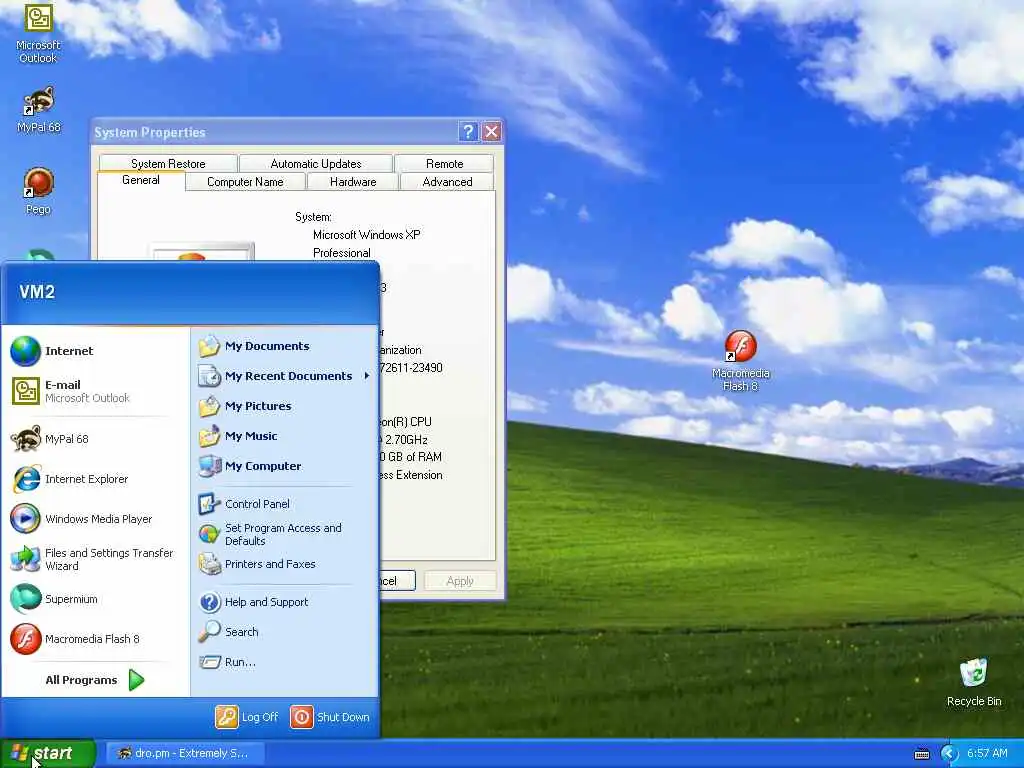Open My Documents folder

pyautogui.click(x=285, y=346)
